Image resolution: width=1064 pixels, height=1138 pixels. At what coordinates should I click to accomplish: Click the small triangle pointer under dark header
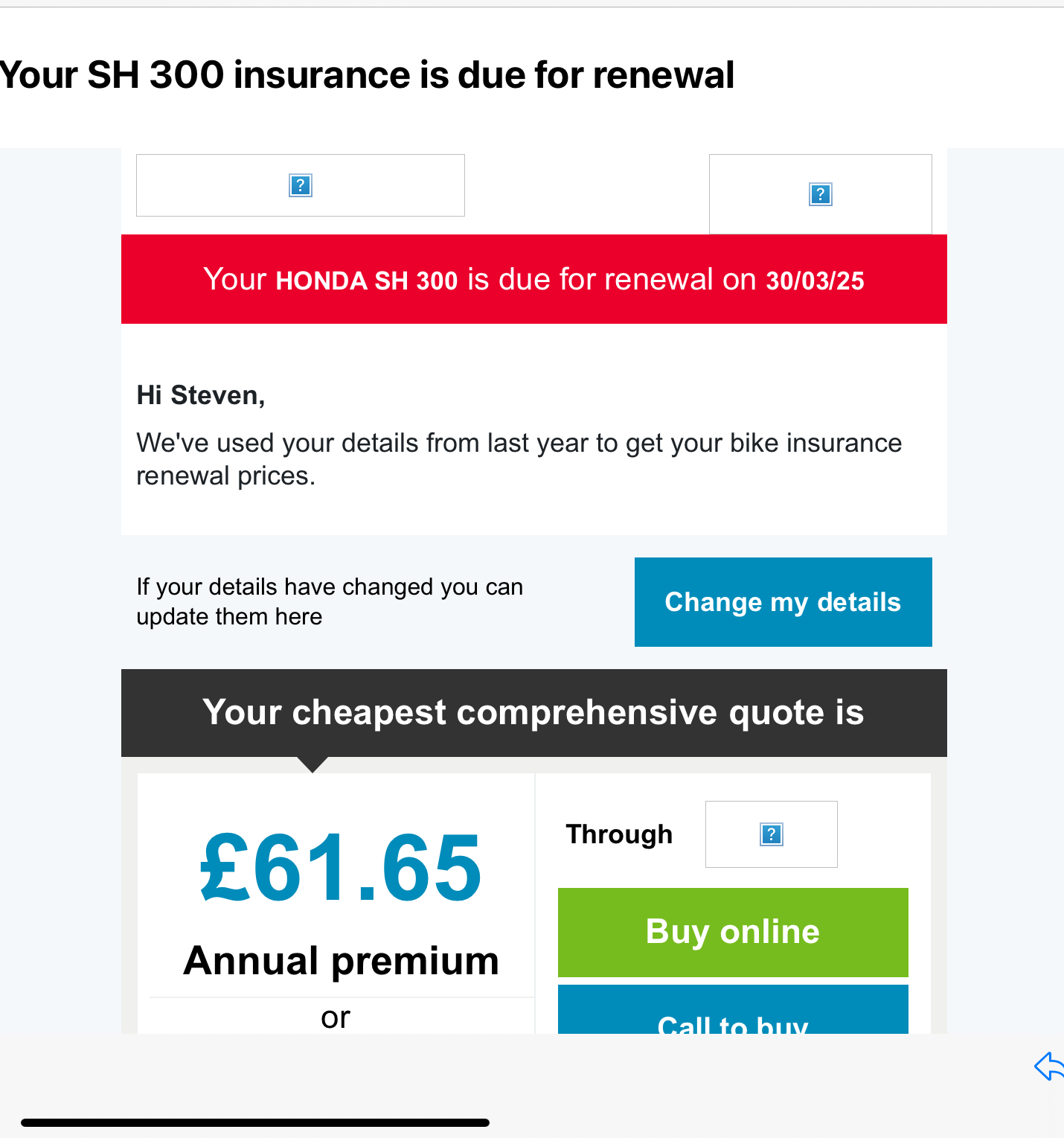pyautogui.click(x=313, y=764)
